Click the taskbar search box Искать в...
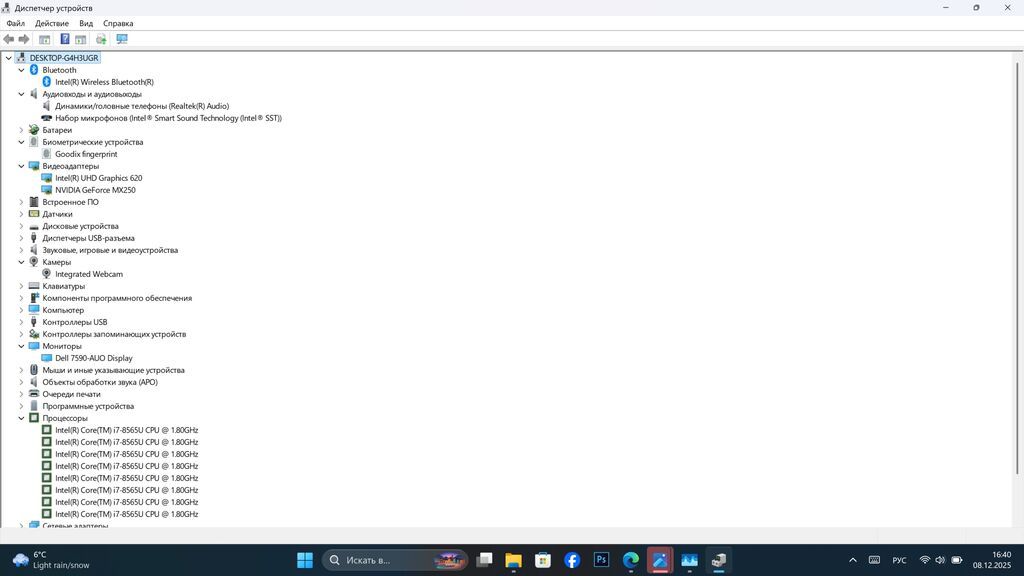Image resolution: width=1024 pixels, height=576 pixels. (395, 560)
